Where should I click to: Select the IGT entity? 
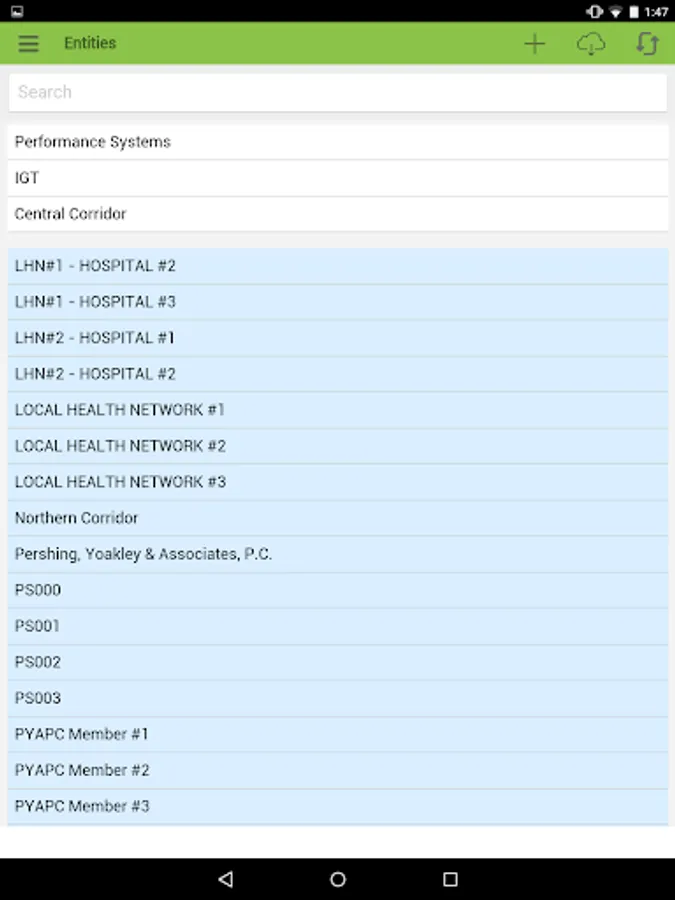(x=338, y=178)
